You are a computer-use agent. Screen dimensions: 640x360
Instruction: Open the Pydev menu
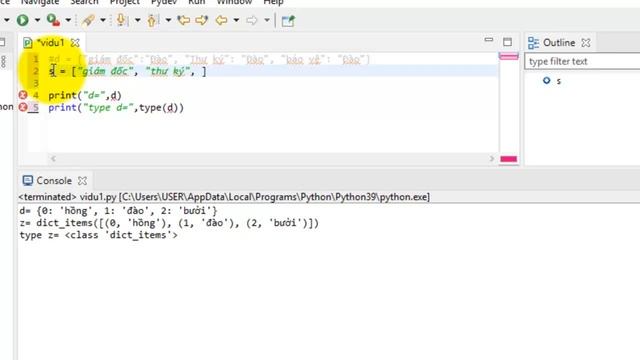coord(164,2)
